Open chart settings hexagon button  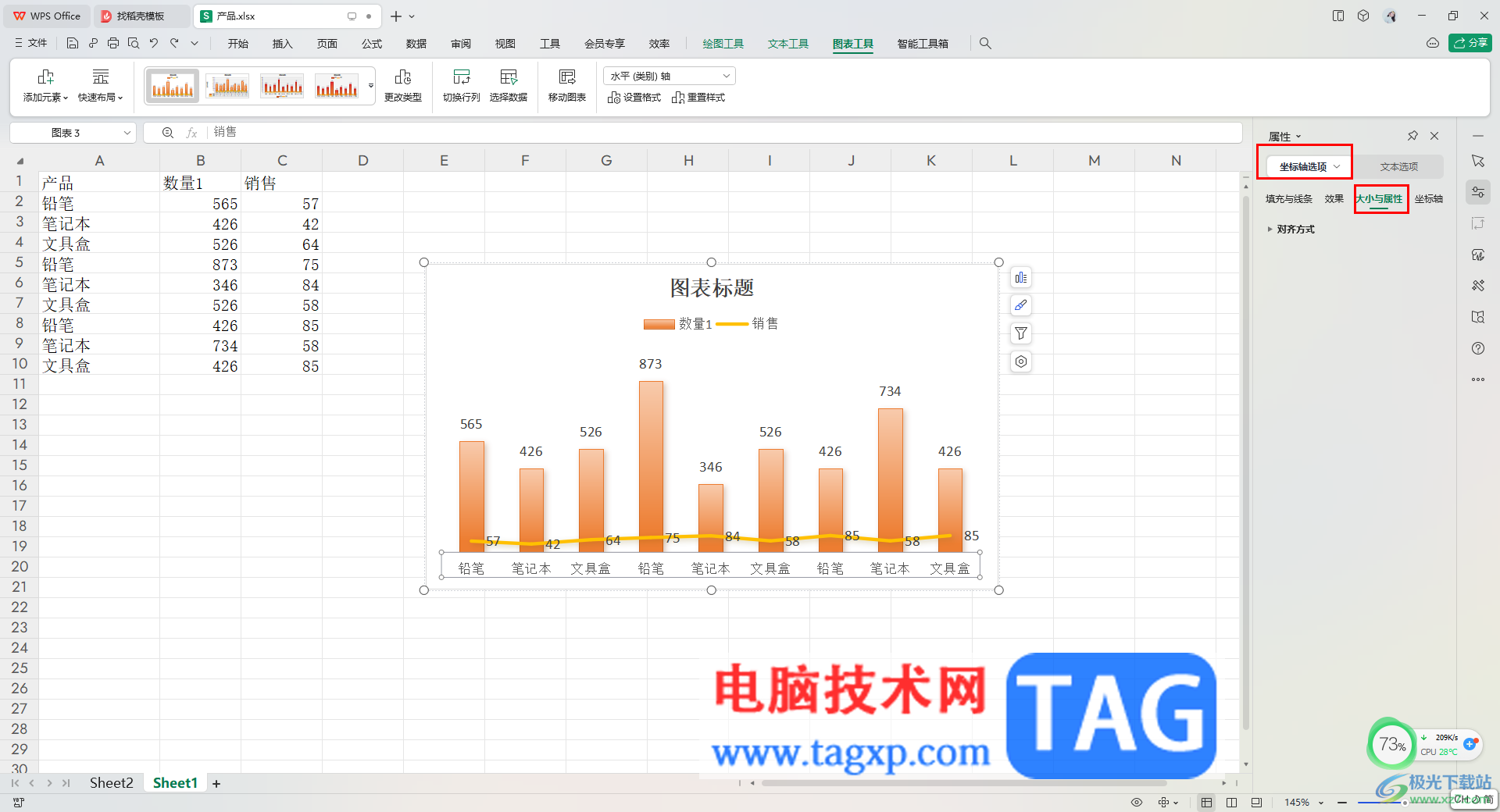coord(1021,361)
